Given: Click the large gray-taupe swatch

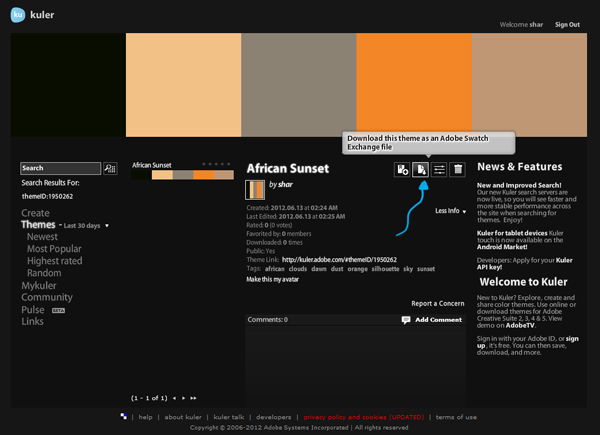Looking at the screenshot, I should [299, 85].
